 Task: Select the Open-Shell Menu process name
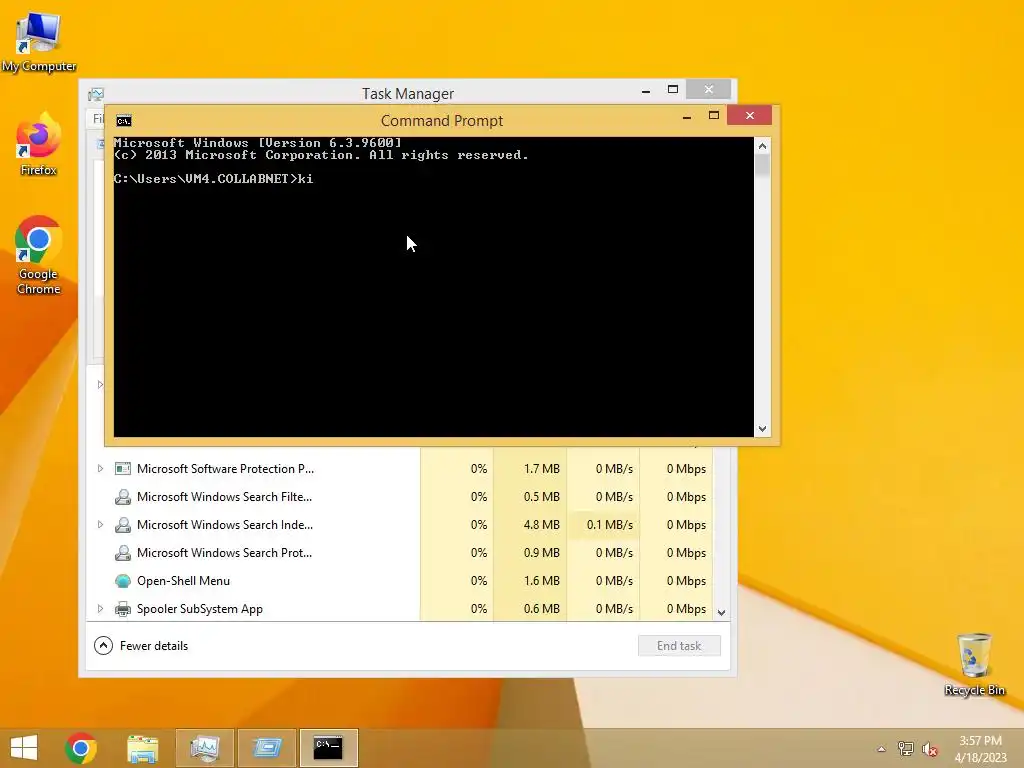click(x=184, y=581)
